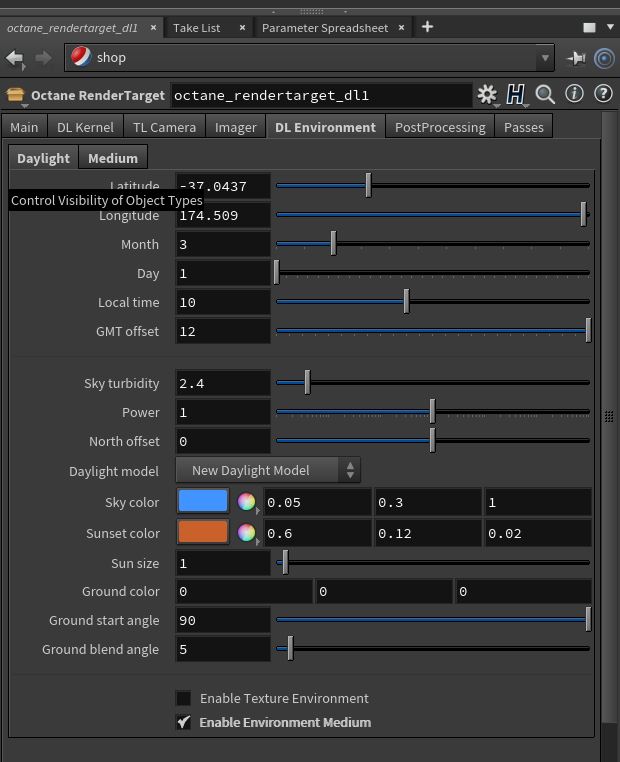Switch to the DL Kernel tab
This screenshot has width=620, height=762.
(85, 127)
